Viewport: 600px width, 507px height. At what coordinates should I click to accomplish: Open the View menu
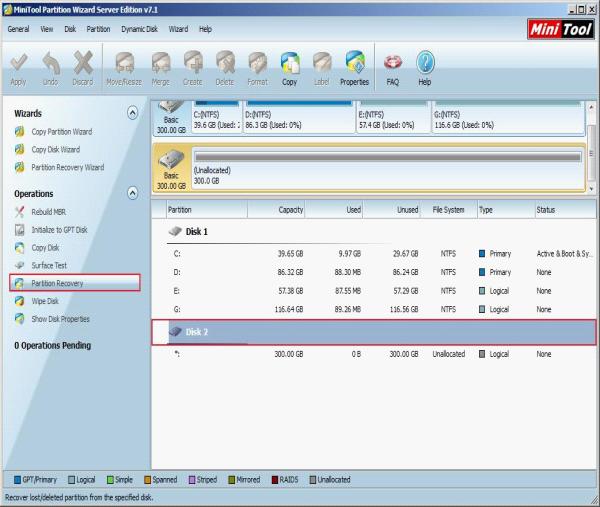[x=47, y=29]
